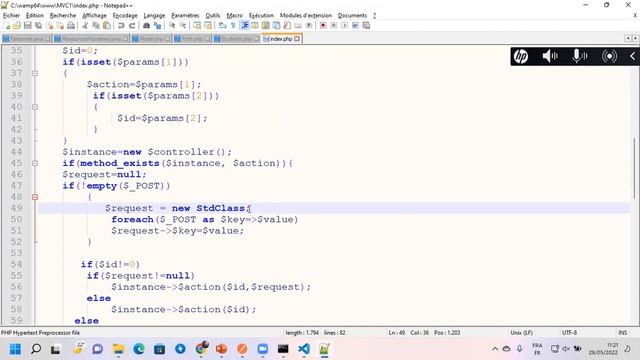Stop macro recording from the toolbar
Viewport: 640px width, 360px height.
pos(333,26)
